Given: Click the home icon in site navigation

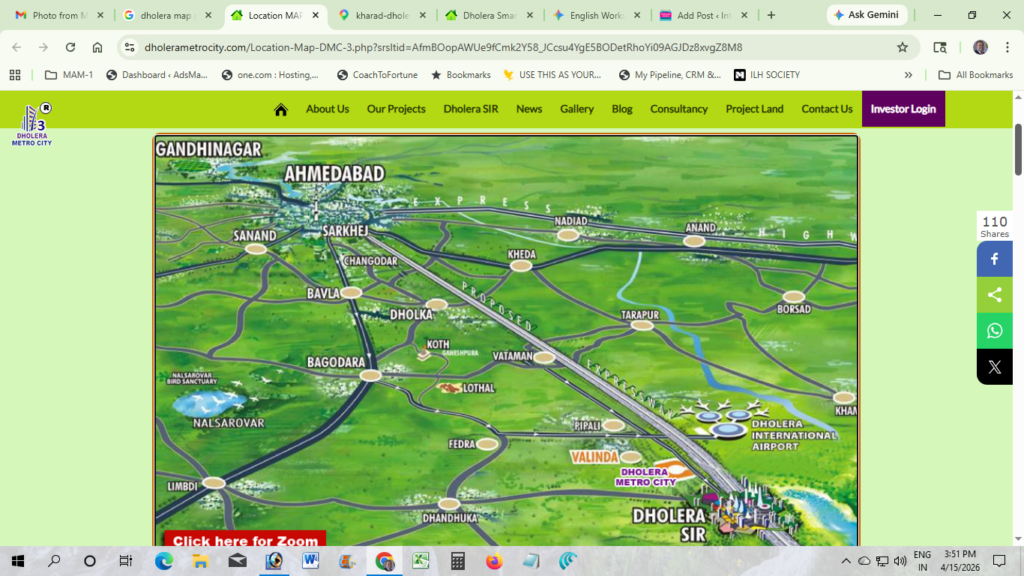Looking at the screenshot, I should pos(281,109).
